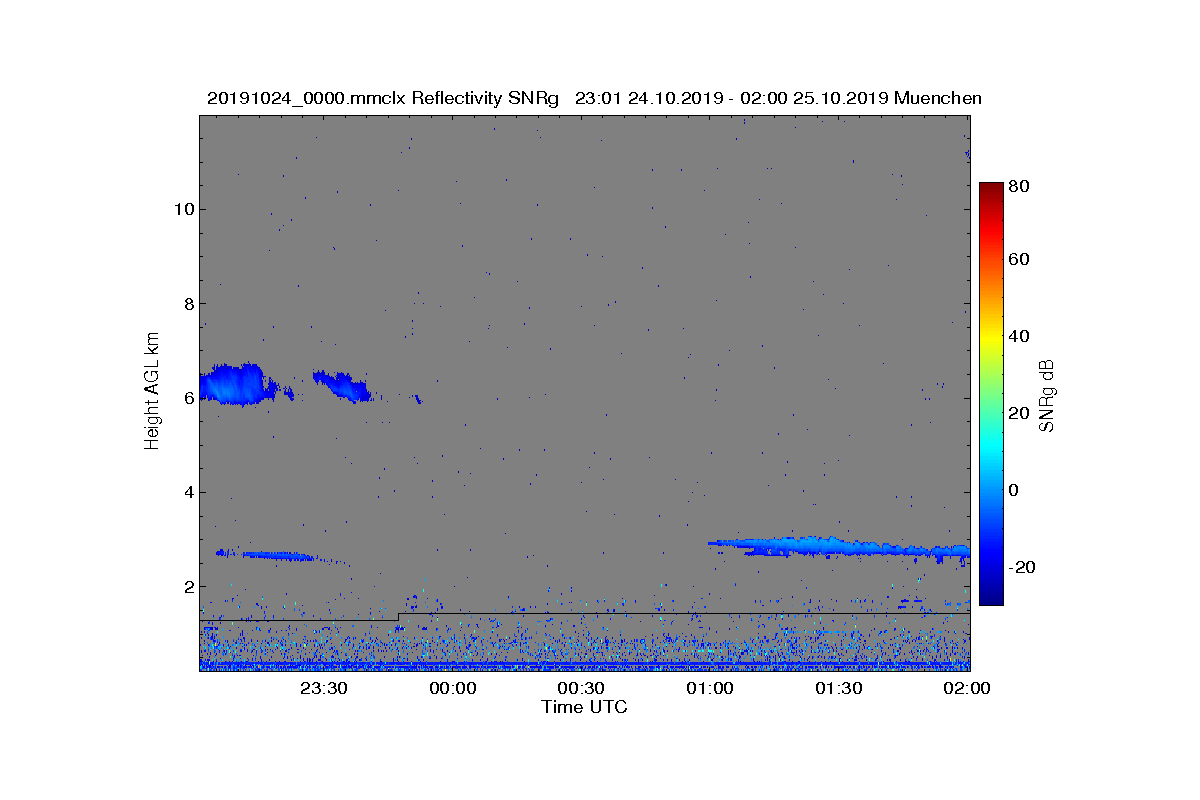
Task: Click the height tick label 4
Action: coord(187,492)
